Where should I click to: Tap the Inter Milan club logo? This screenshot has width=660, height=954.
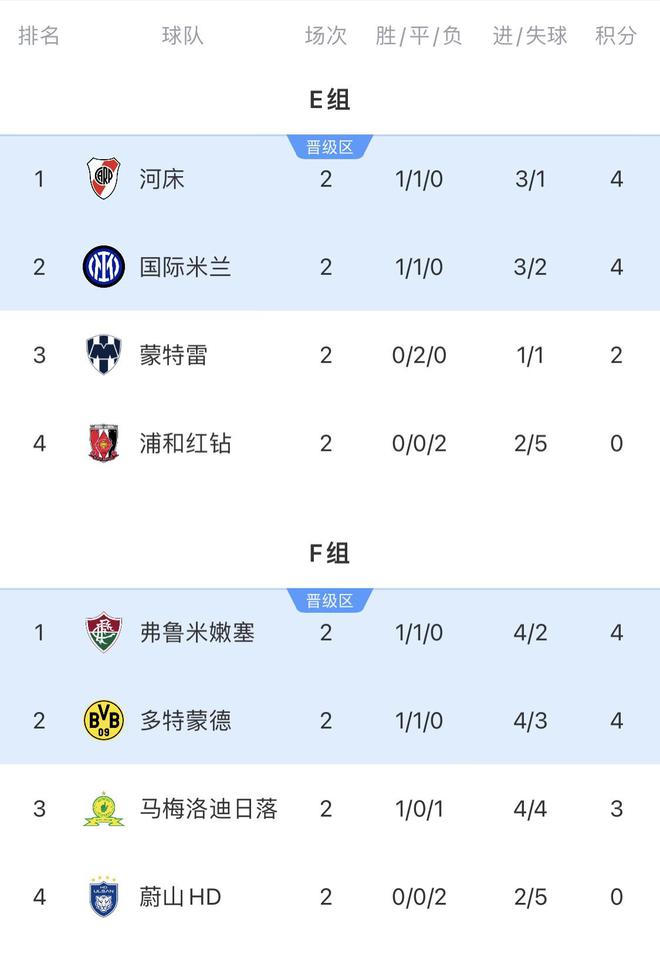point(104,267)
